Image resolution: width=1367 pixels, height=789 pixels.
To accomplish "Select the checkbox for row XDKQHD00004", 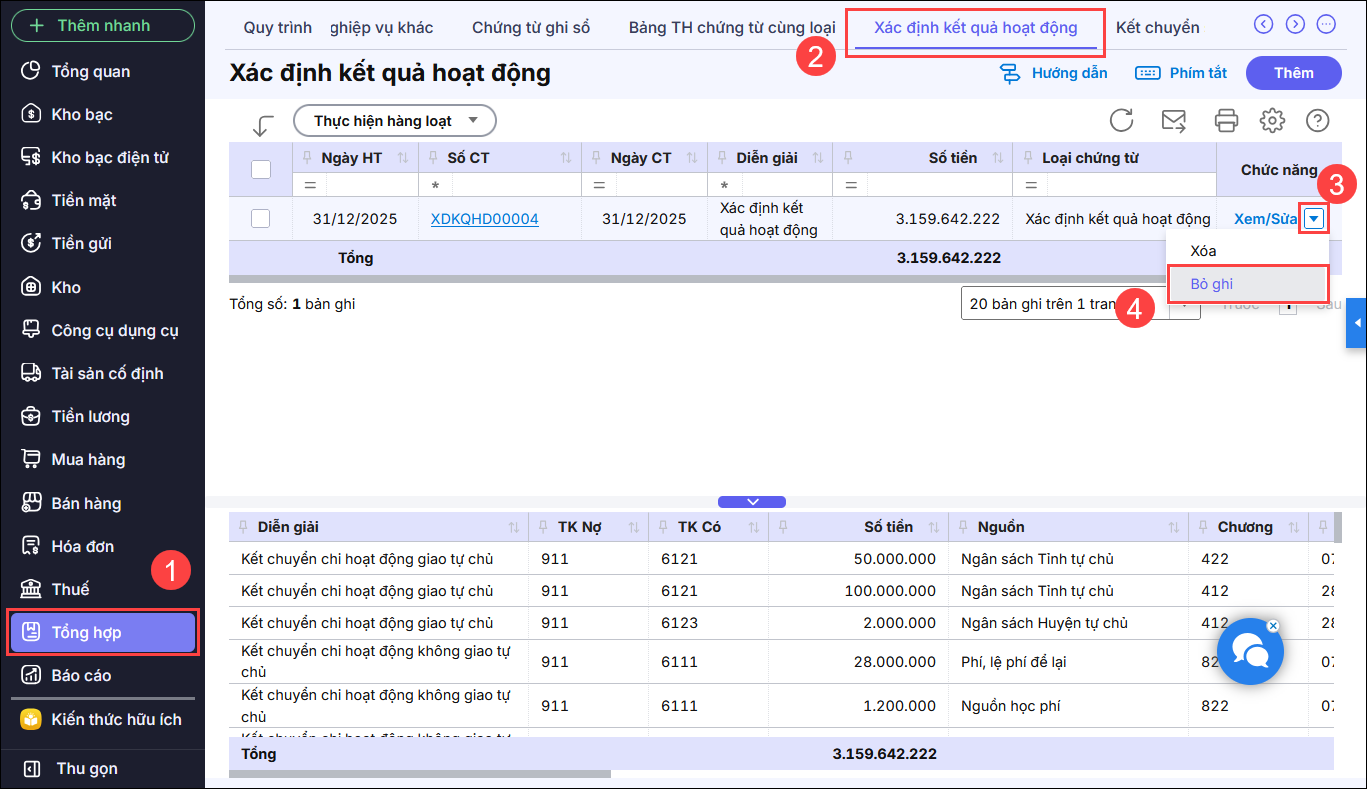I will 261,219.
